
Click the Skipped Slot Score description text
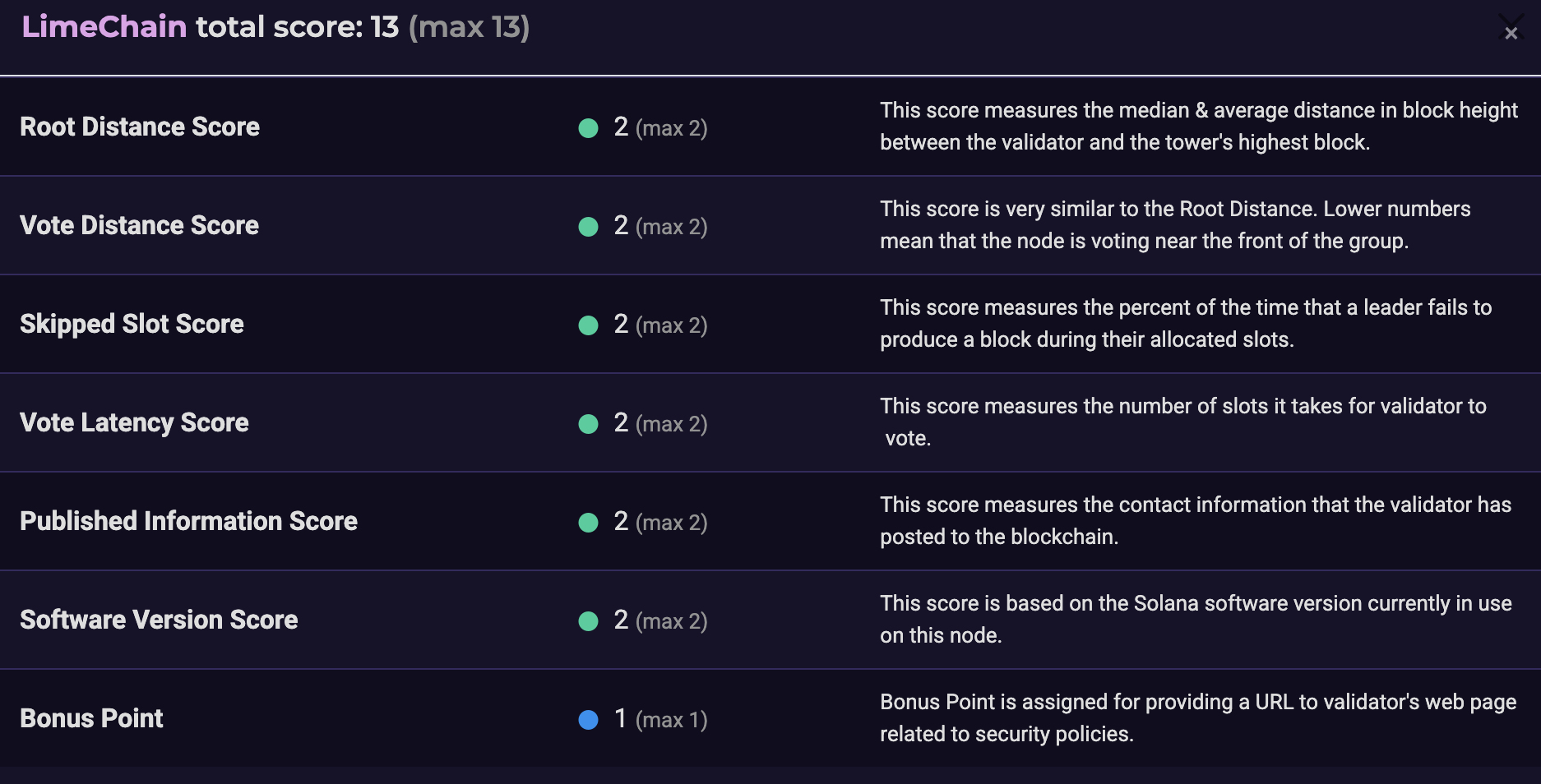pyautogui.click(x=1185, y=323)
